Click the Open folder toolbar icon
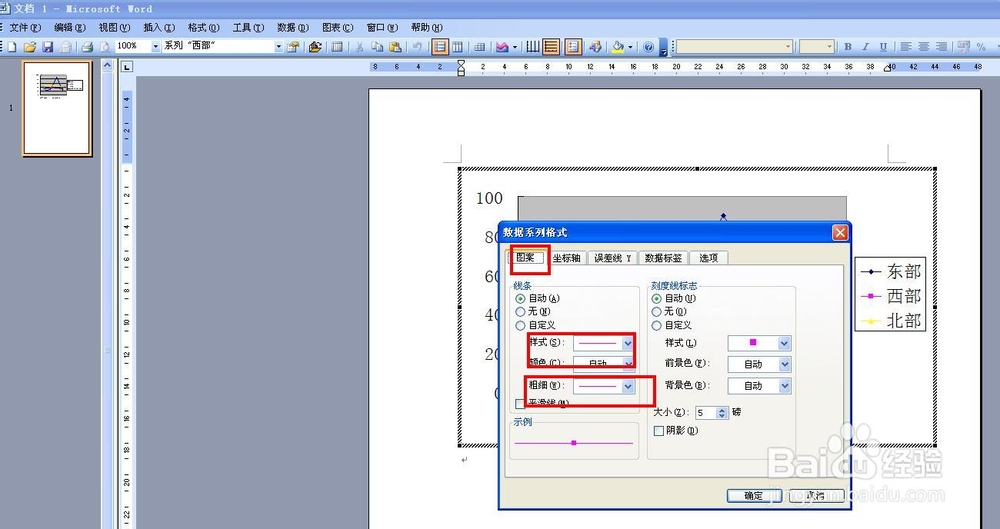Viewport: 1000px width, 529px height. (x=29, y=47)
